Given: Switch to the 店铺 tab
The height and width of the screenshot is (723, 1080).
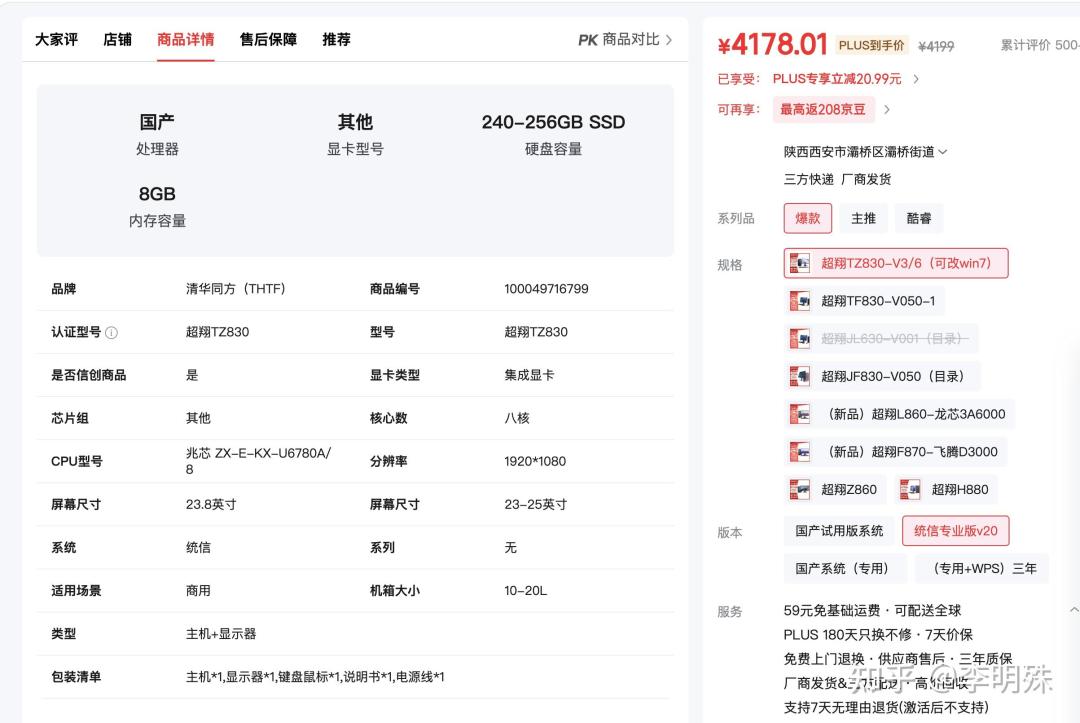Looking at the screenshot, I should pos(117,40).
